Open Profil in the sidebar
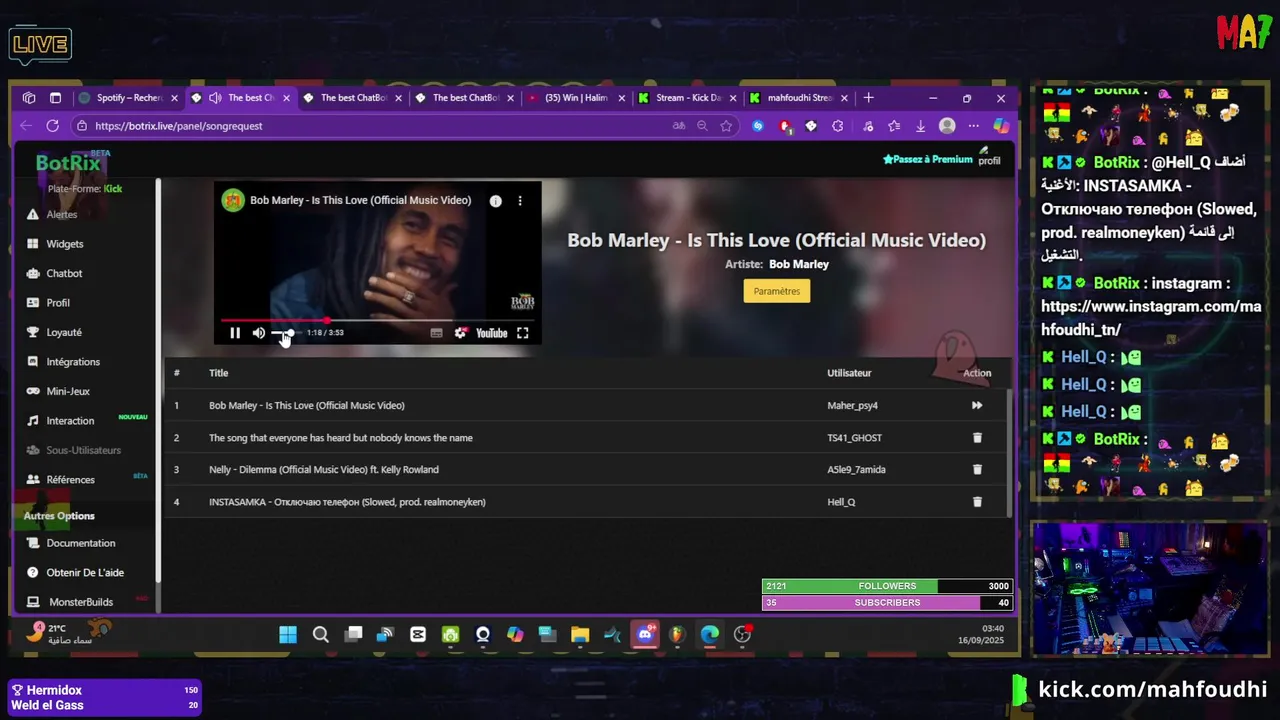This screenshot has height=720, width=1280. click(x=58, y=303)
